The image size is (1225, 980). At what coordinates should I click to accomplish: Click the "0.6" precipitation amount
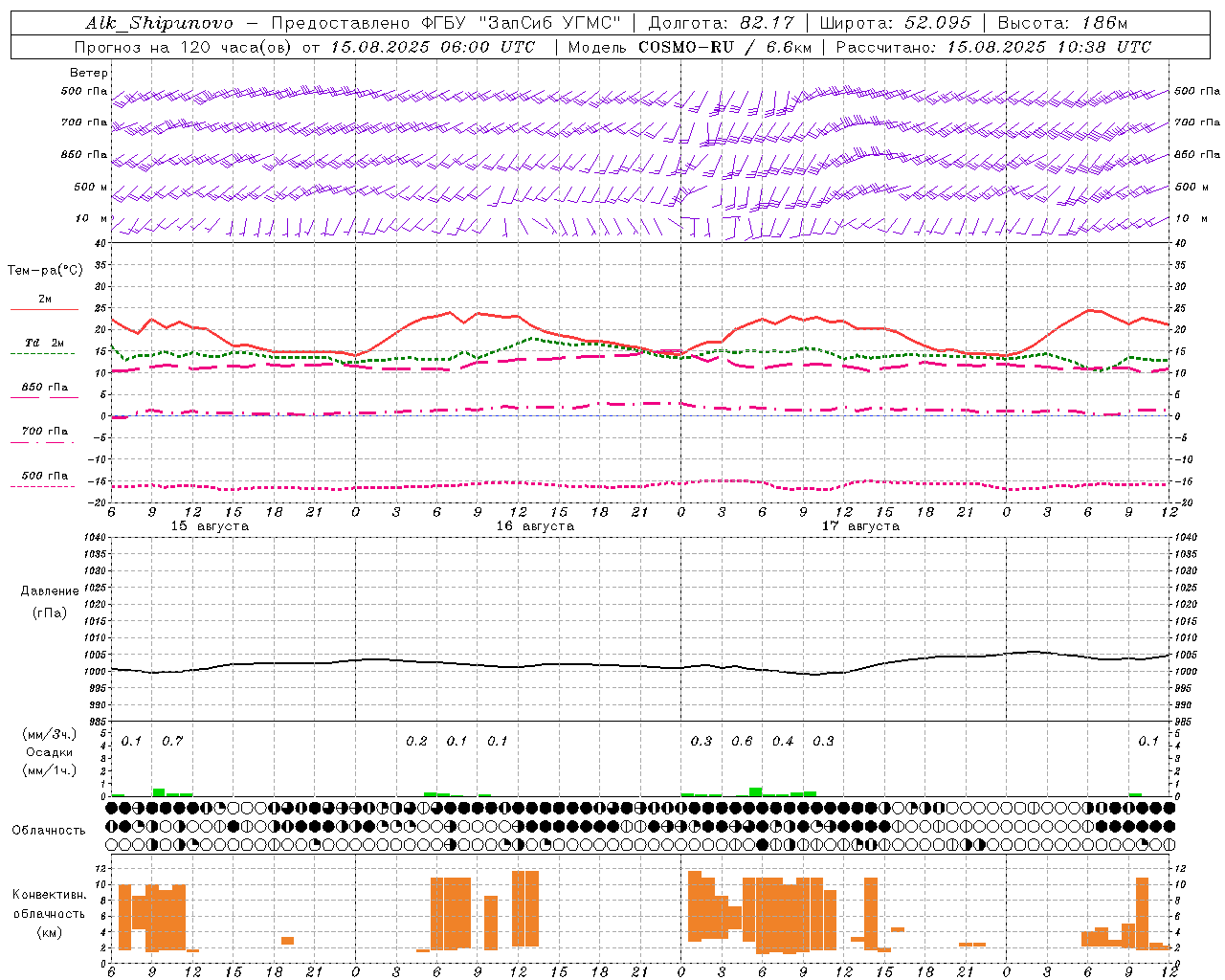(x=742, y=742)
